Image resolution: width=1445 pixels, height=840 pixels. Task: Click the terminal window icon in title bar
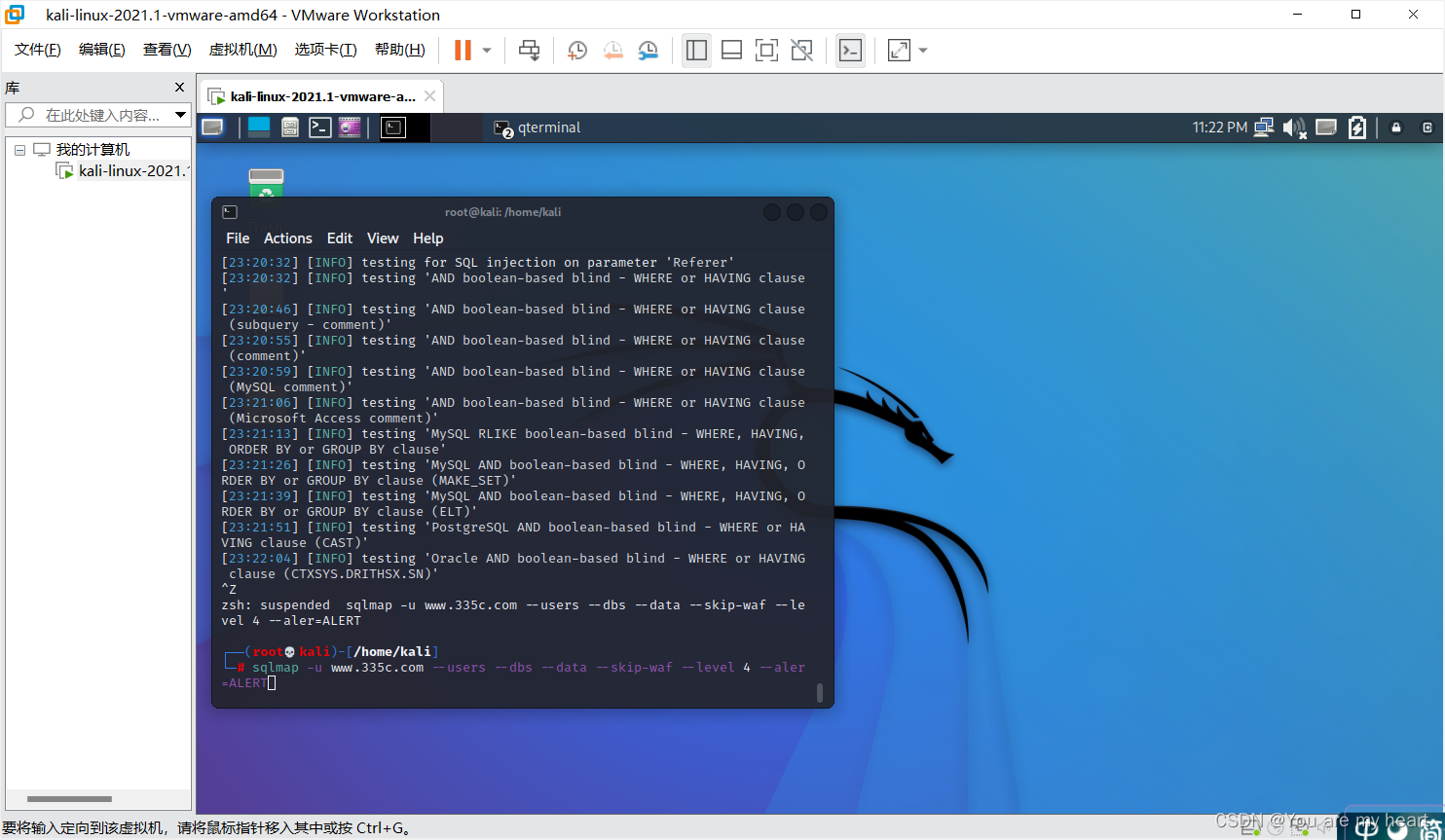(230, 212)
